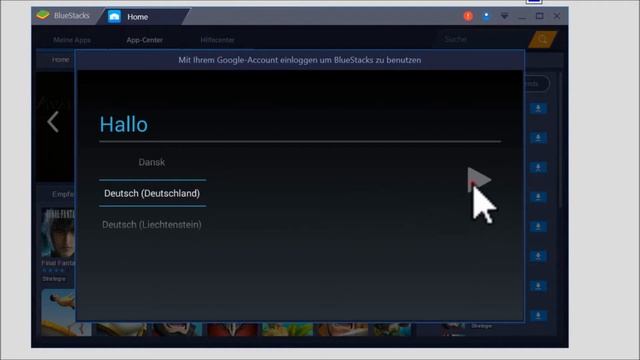Image resolution: width=640 pixels, height=360 pixels.
Task: Focus the Suche search field
Action: [x=482, y=40]
